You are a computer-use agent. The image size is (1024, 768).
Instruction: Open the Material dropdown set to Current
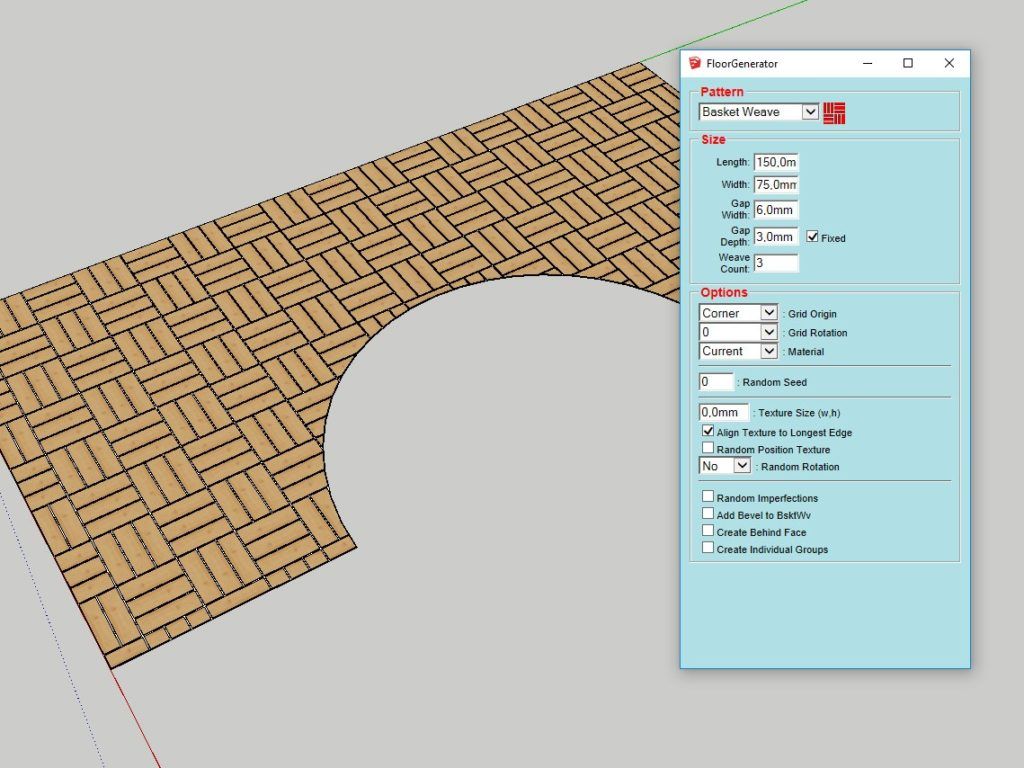(738, 351)
